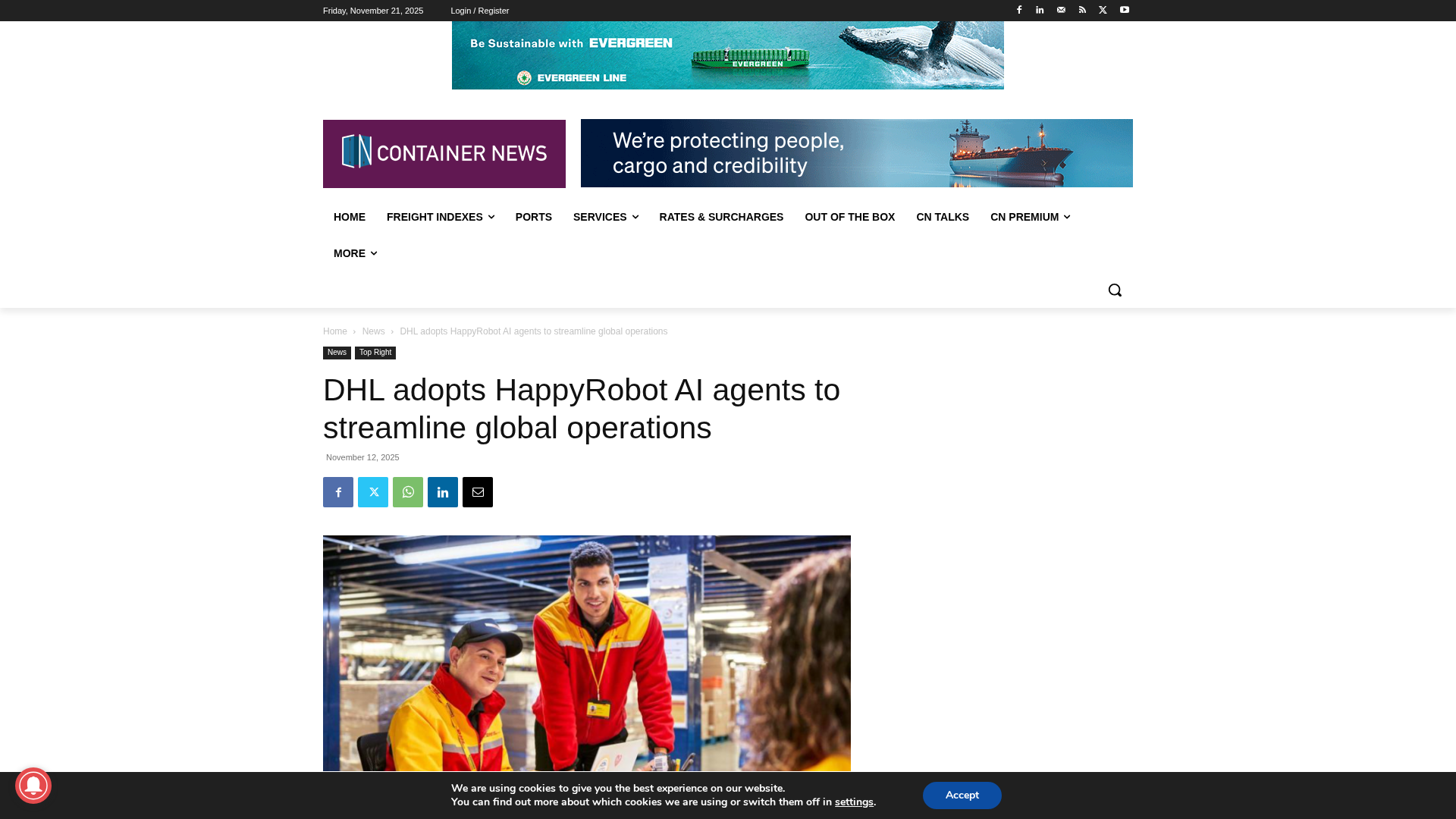Go to the Ports section
This screenshot has width=1456, height=819.
tap(534, 217)
